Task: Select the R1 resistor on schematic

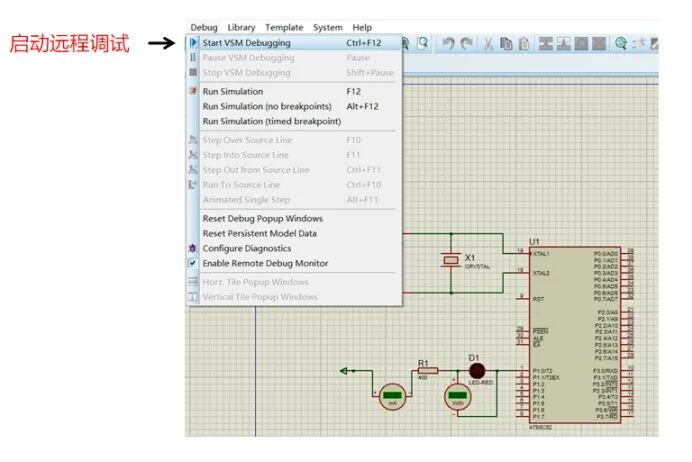Action: (427, 371)
